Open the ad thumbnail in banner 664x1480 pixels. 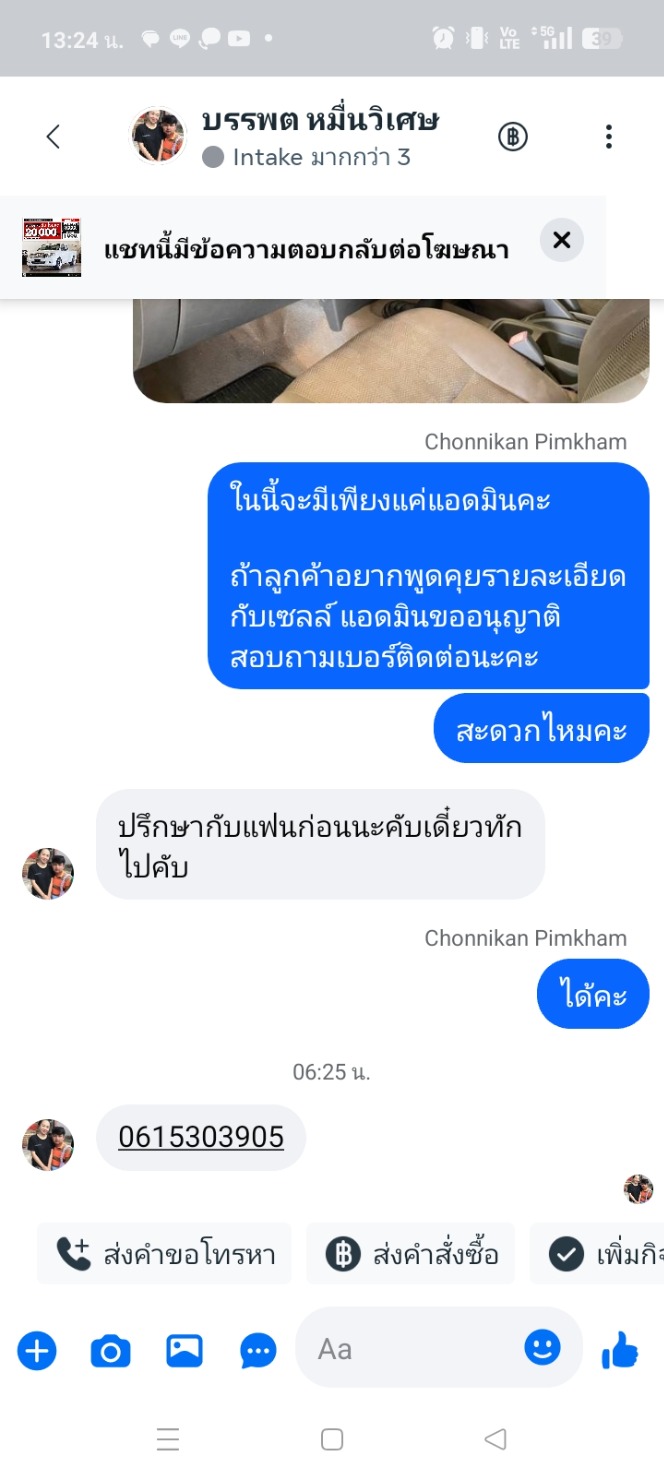click(x=51, y=247)
